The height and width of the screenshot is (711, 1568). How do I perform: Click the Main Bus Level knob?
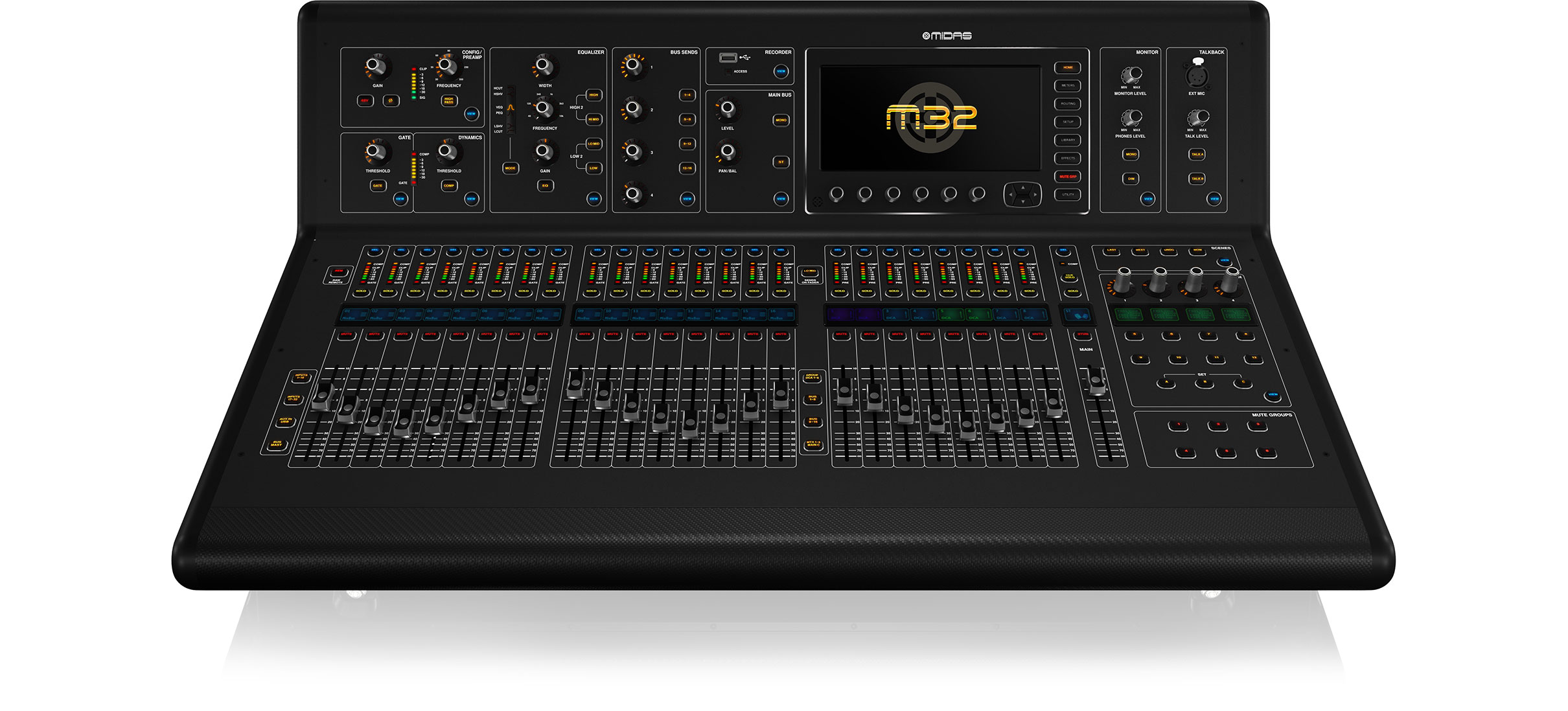[727, 108]
